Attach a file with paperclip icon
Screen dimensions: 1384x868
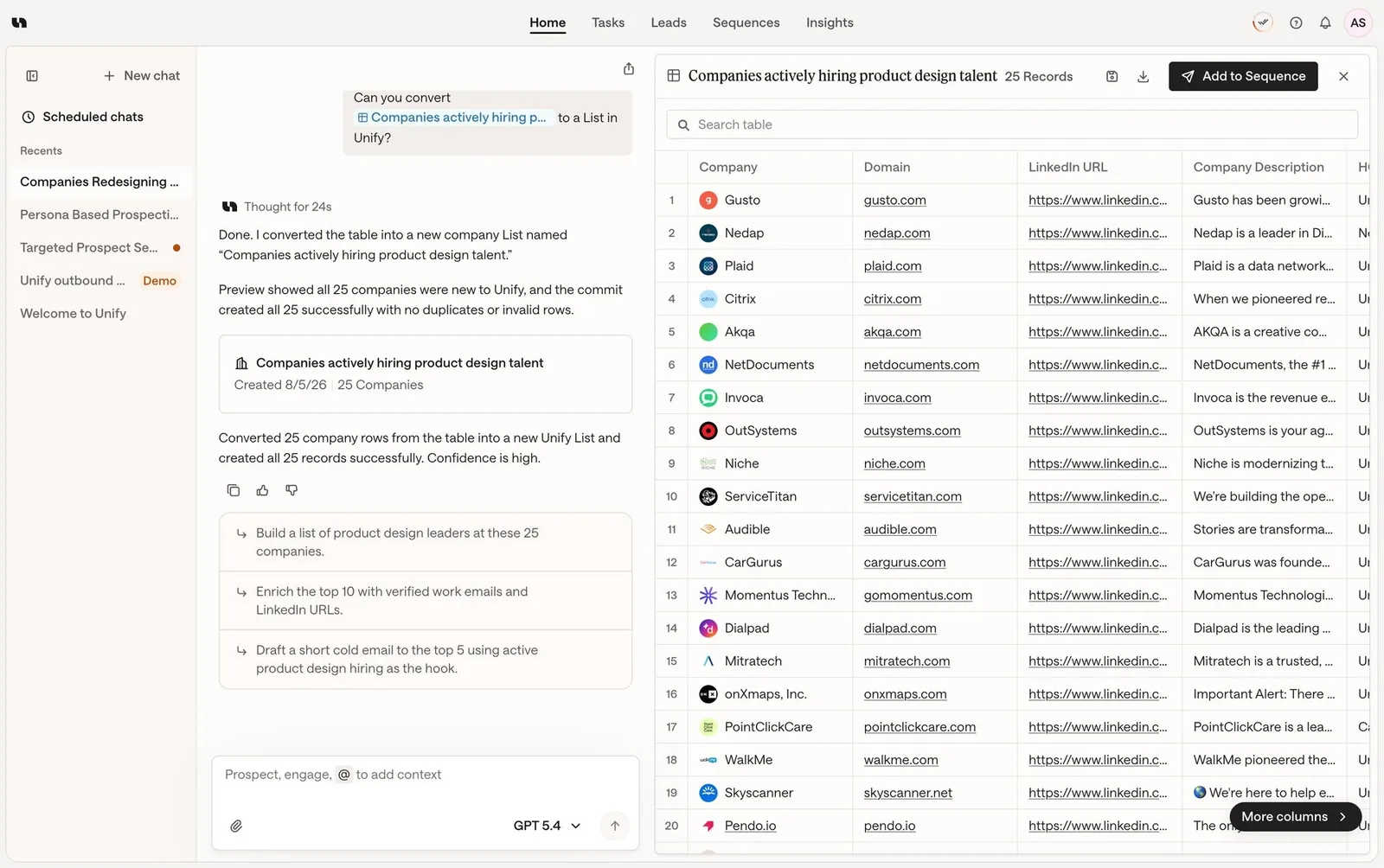236,826
